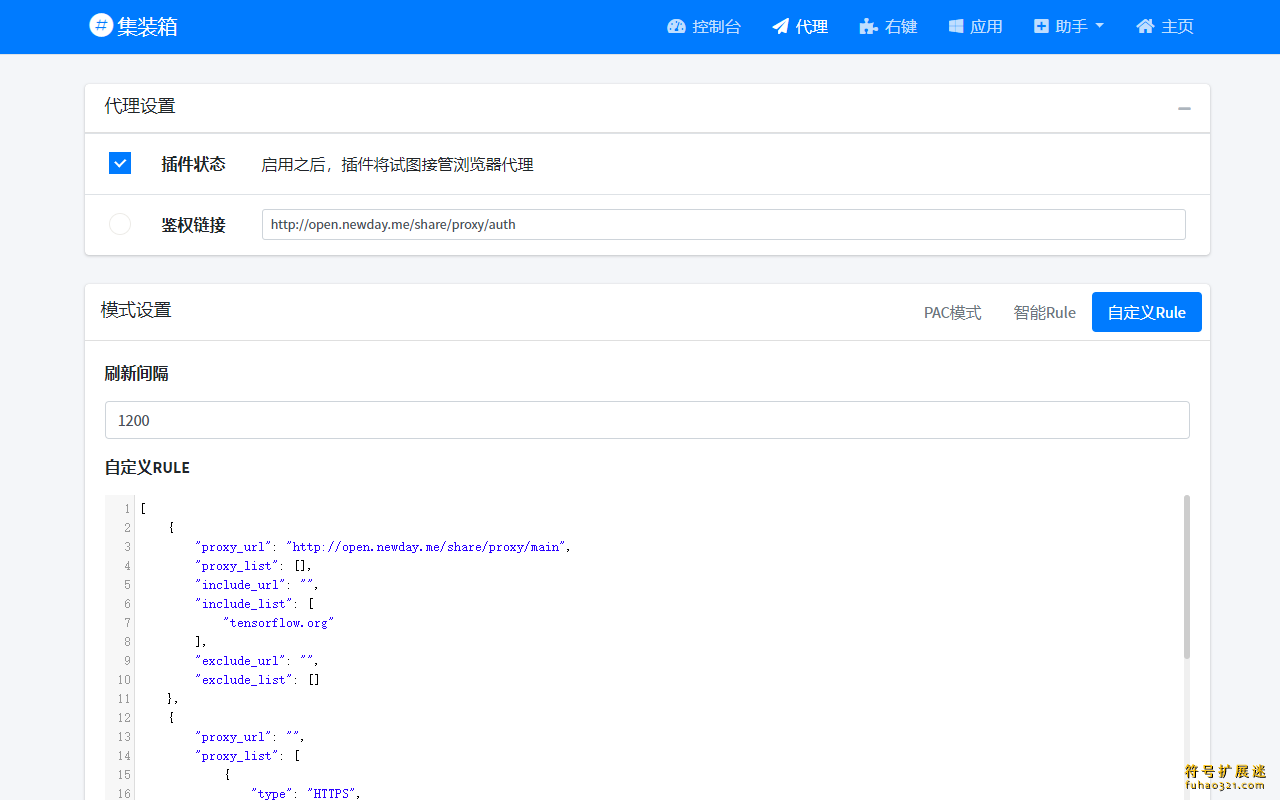The width and height of the screenshot is (1280, 800).
Task: Click the 刷新间隔 field showing 1200
Action: pos(647,420)
